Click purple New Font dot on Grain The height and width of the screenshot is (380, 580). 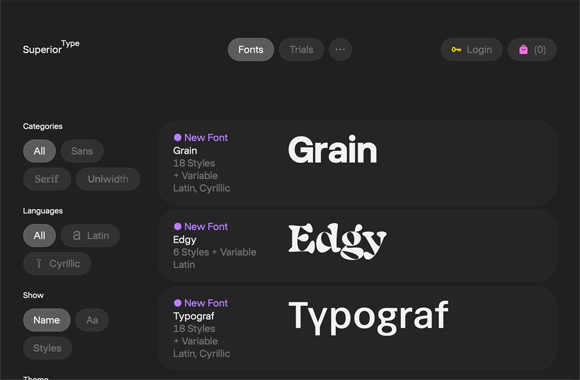[178, 137]
